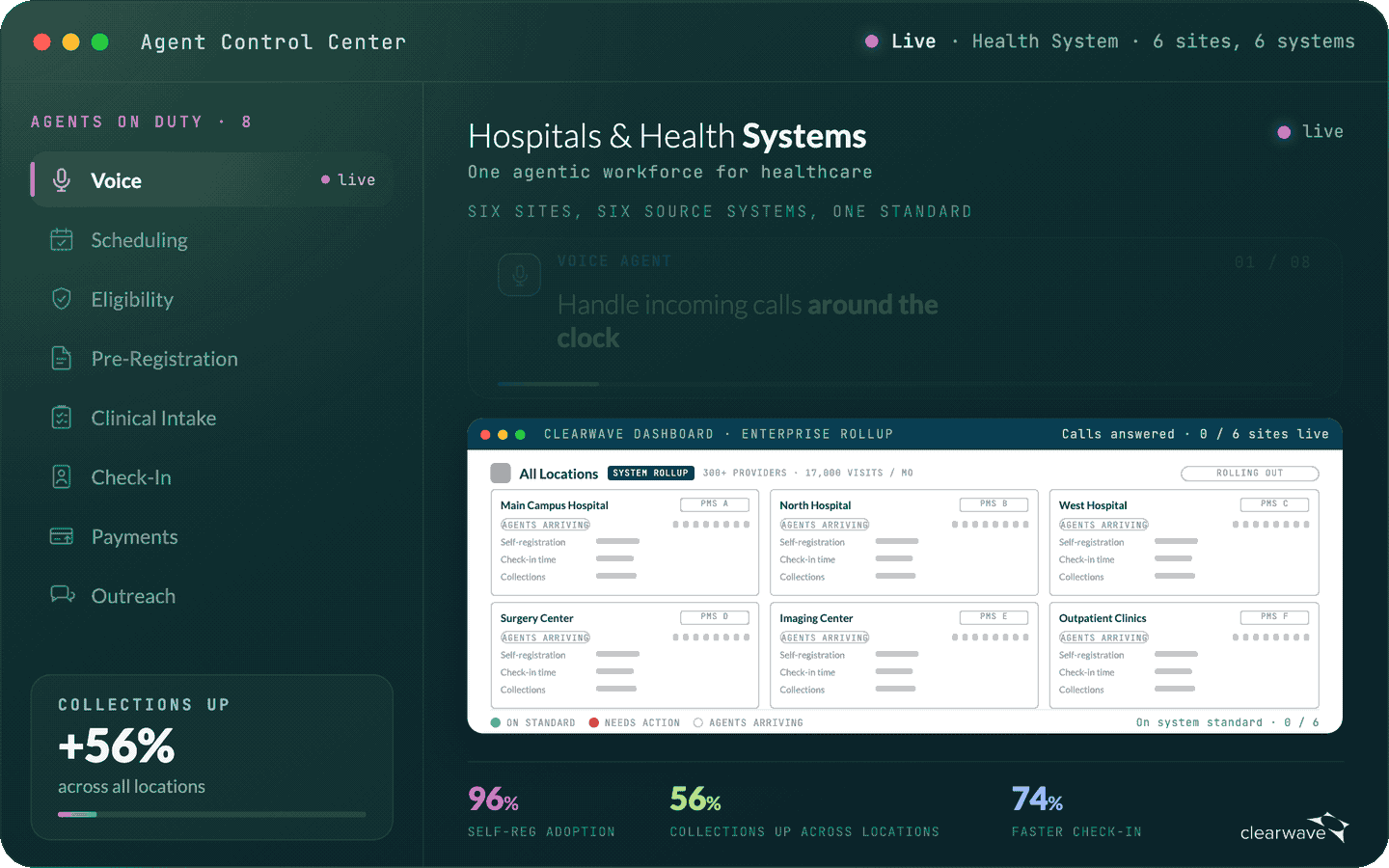The image size is (1389, 868).
Task: Select the Clinical Intake clipboard icon
Action: tap(62, 418)
